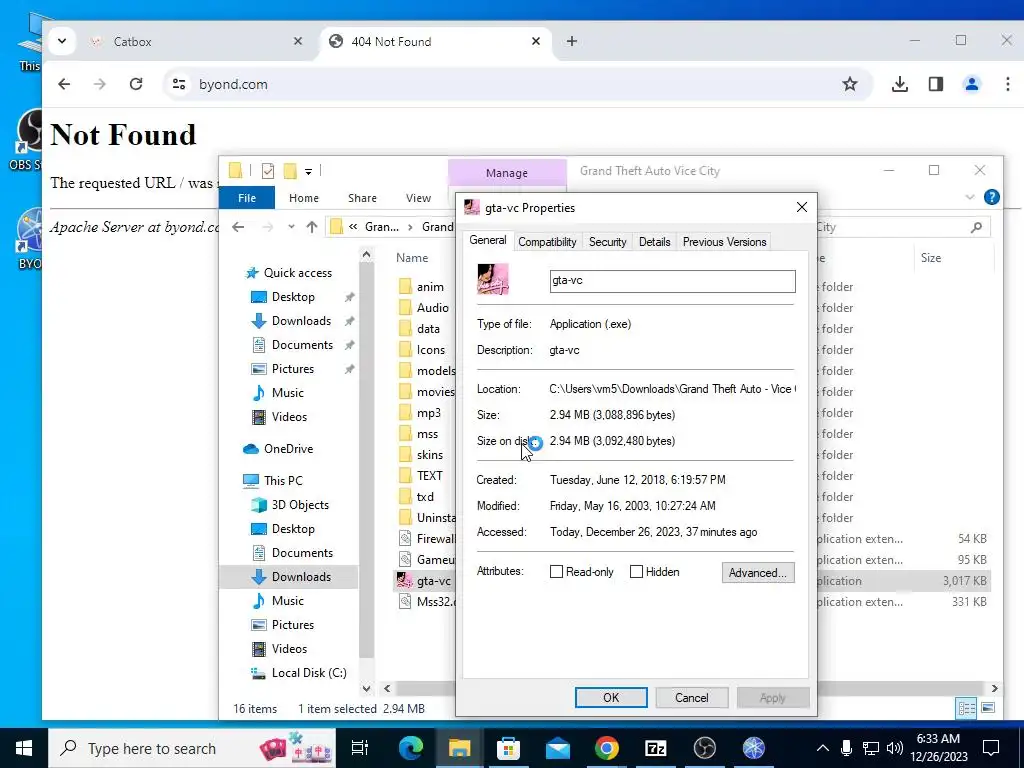
Task: Cancel the Properties dialog
Action: point(692,697)
